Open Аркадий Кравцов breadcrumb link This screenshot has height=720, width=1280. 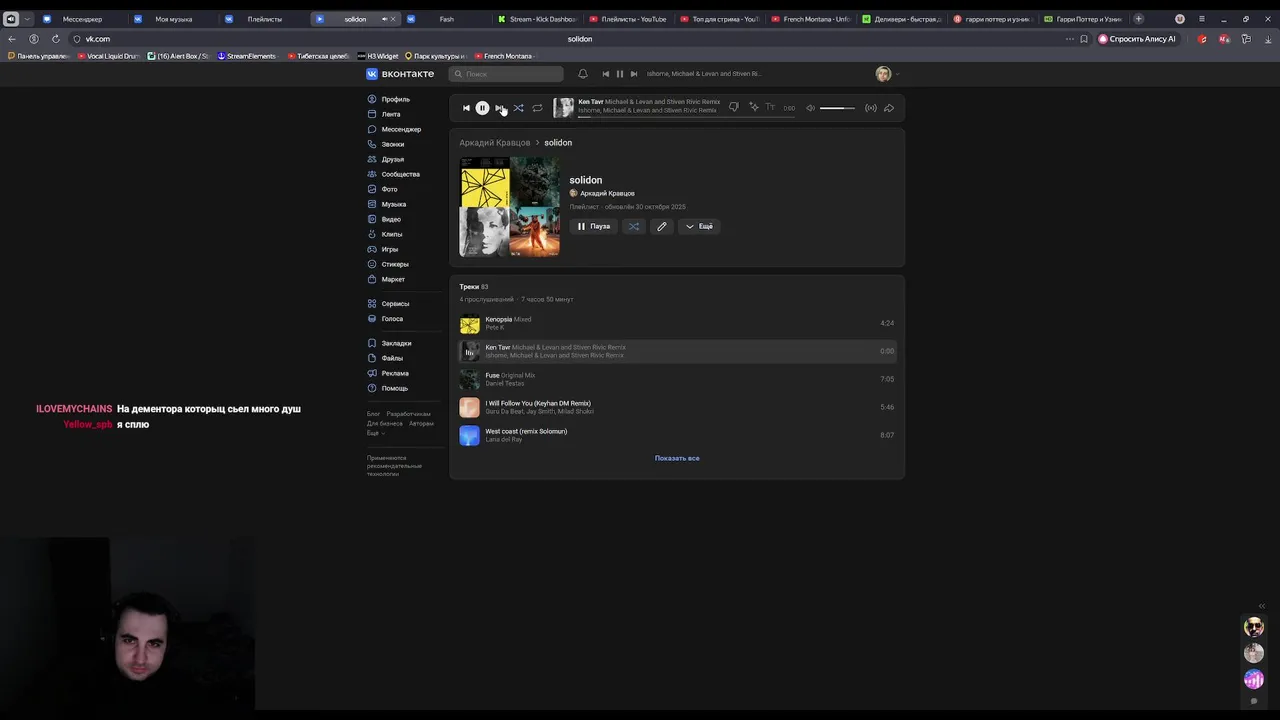tap(495, 143)
